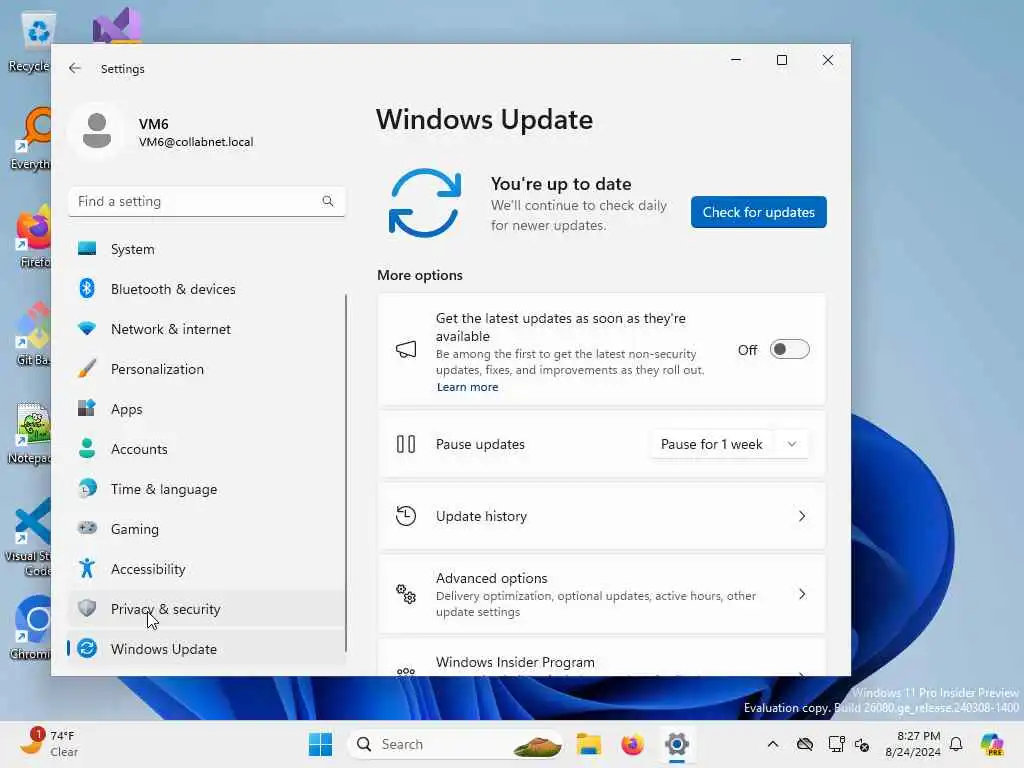Click the Windows Update sync icon in sidebar
Screen dimensions: 1024x768
tap(87, 648)
